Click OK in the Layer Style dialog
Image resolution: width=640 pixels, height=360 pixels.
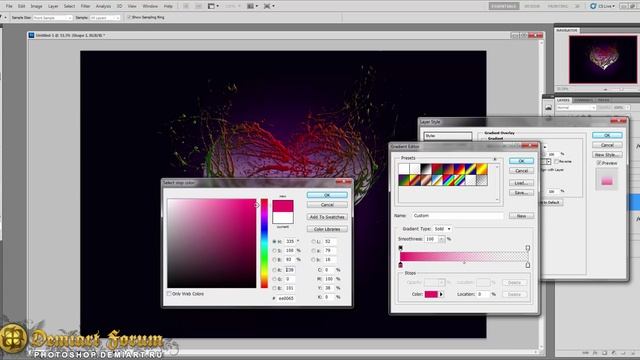[607, 135]
